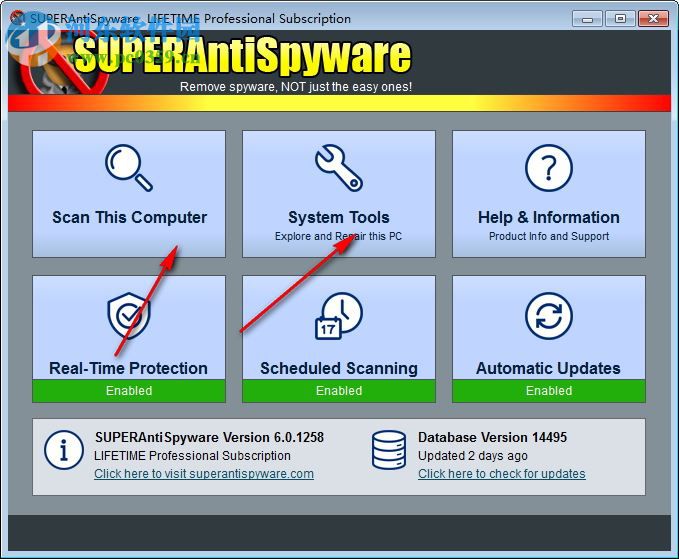Click 'SUPERAntiSpyware Version 6.0.1258' text
Viewport: 679px width, 559px height.
210,437
